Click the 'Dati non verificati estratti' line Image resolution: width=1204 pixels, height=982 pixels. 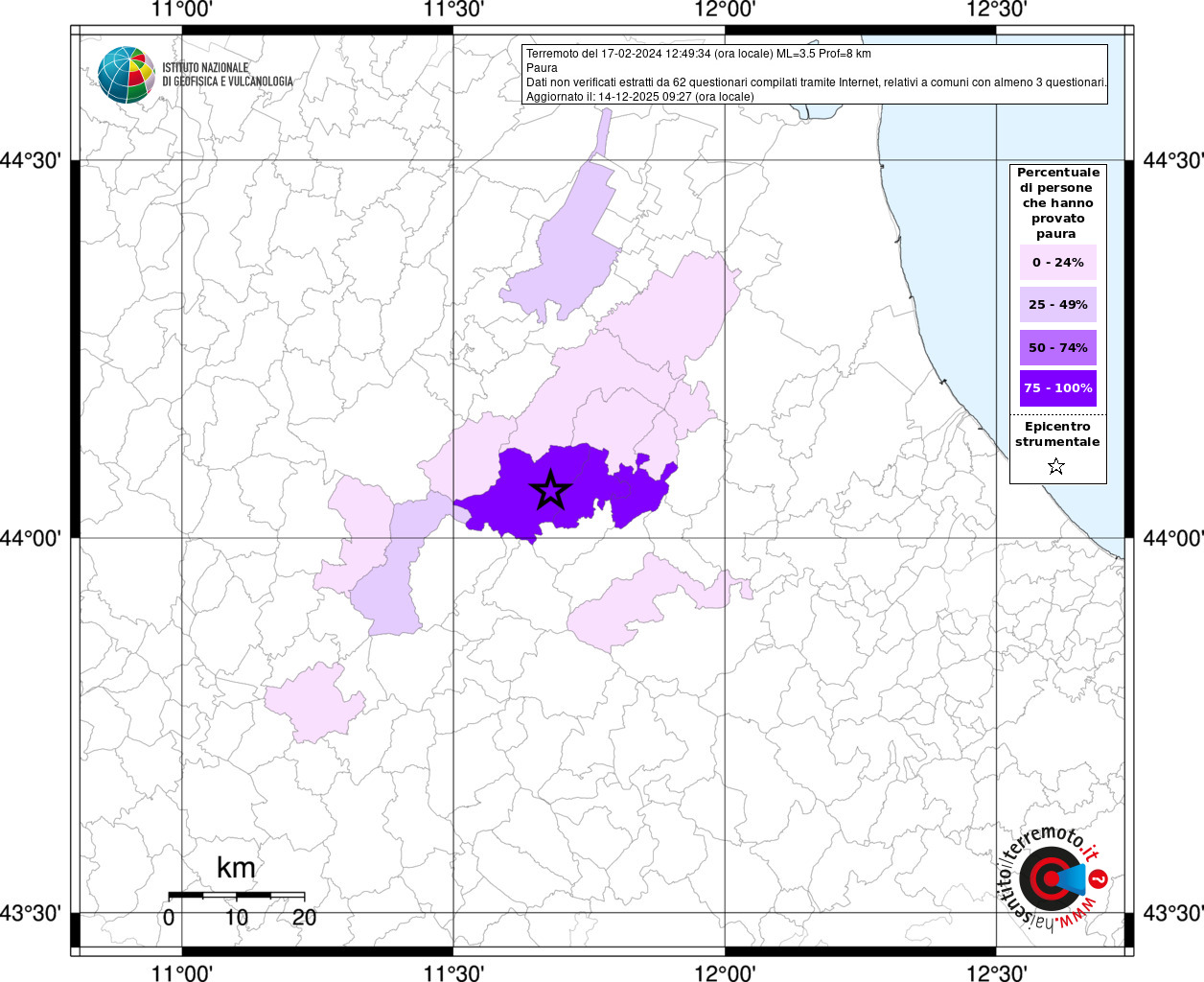pyautogui.click(x=817, y=82)
